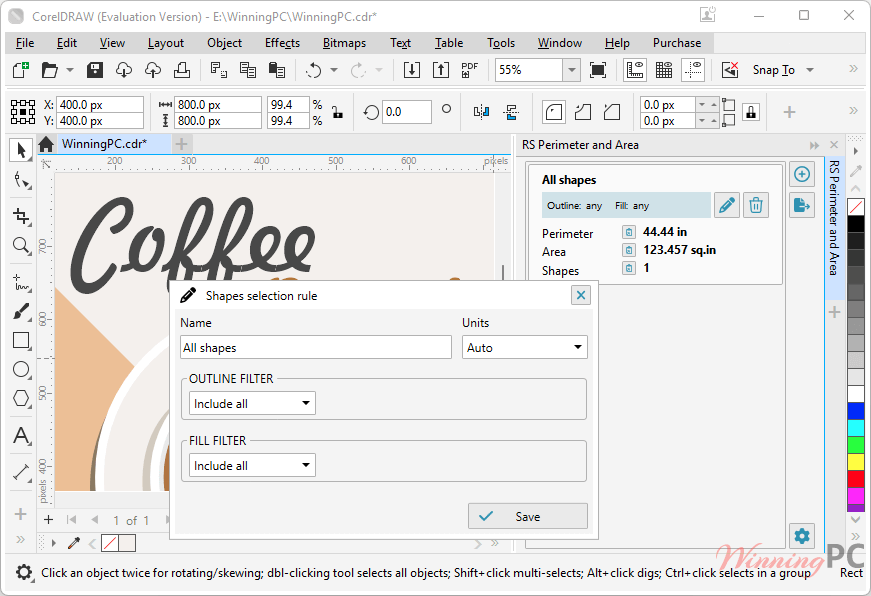Select the chamfered corner option
Image resolution: width=871 pixels, height=596 pixels.
(x=612, y=112)
